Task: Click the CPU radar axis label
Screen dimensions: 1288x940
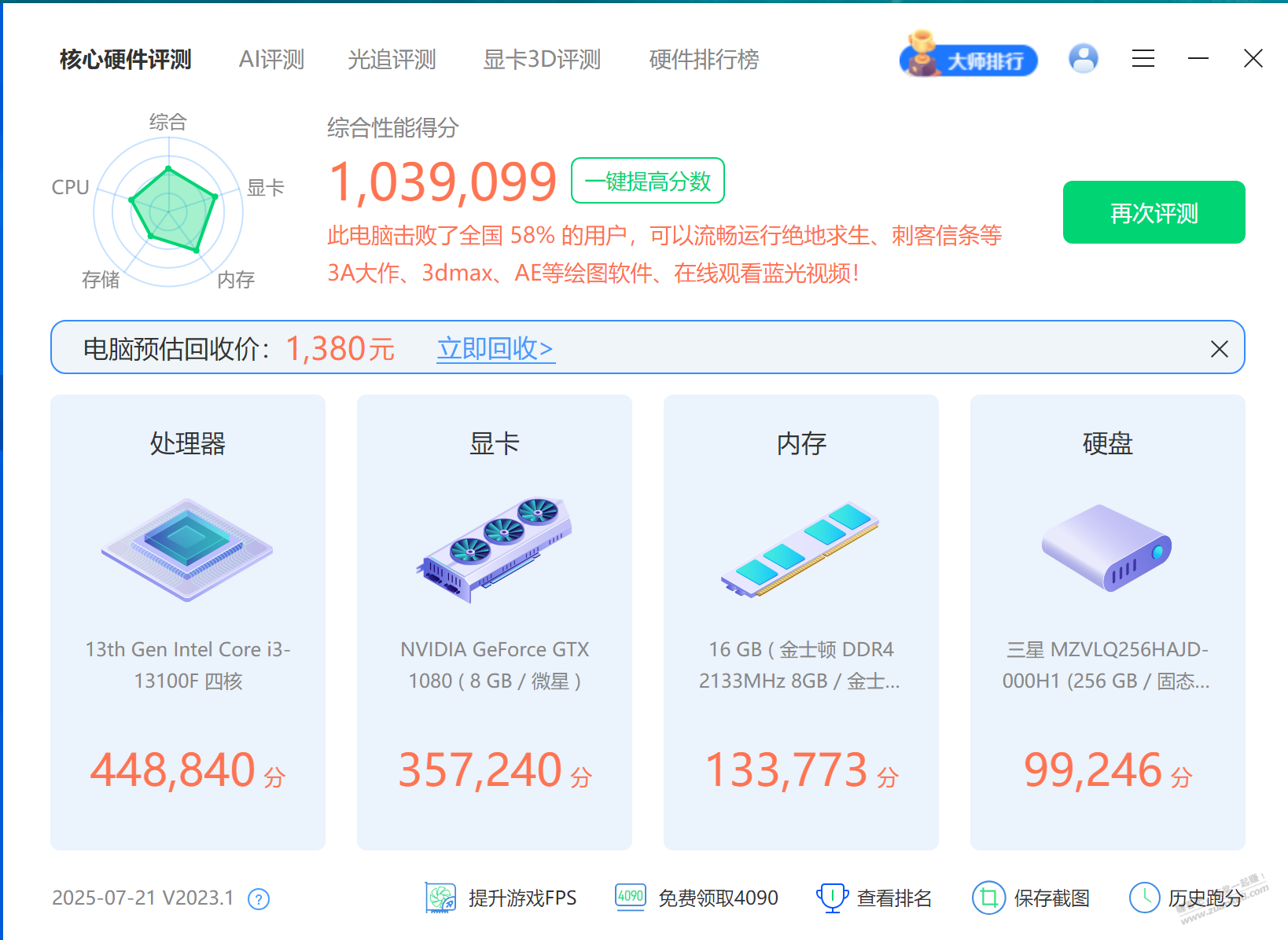Action: 70,187
